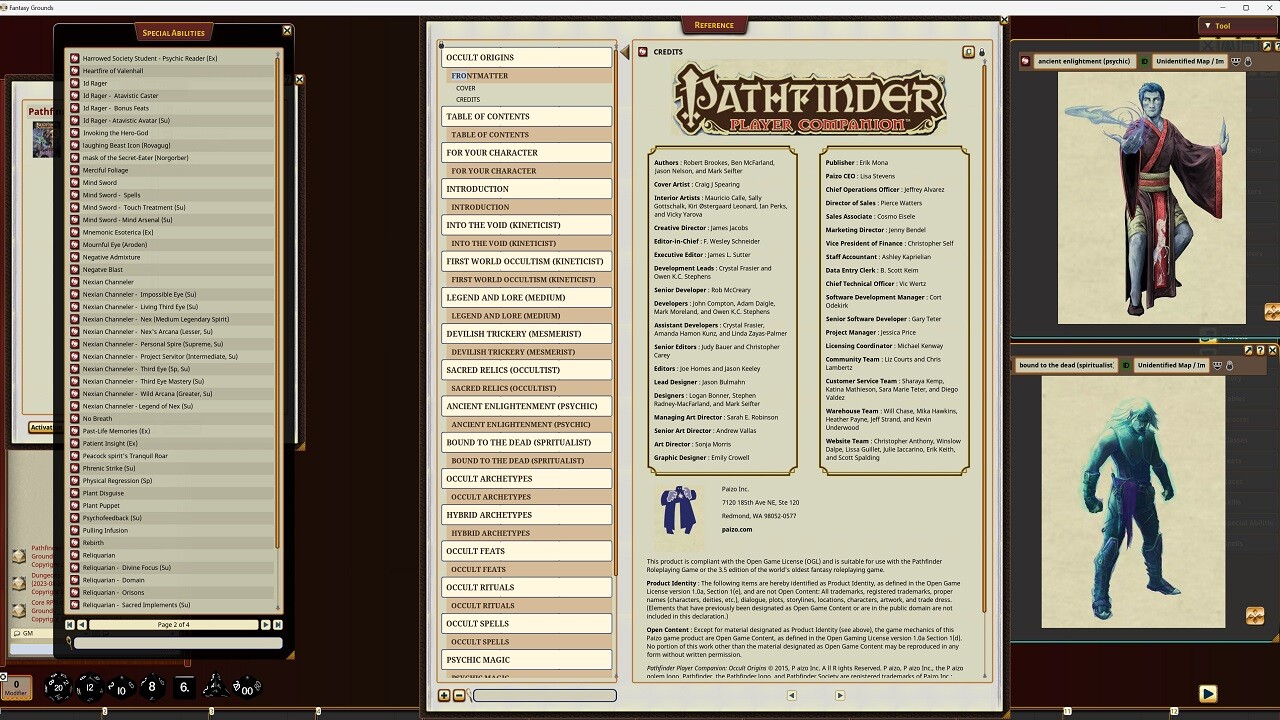Roll the d6 die
Viewport: 1280px width, 720px height.
tap(184, 687)
